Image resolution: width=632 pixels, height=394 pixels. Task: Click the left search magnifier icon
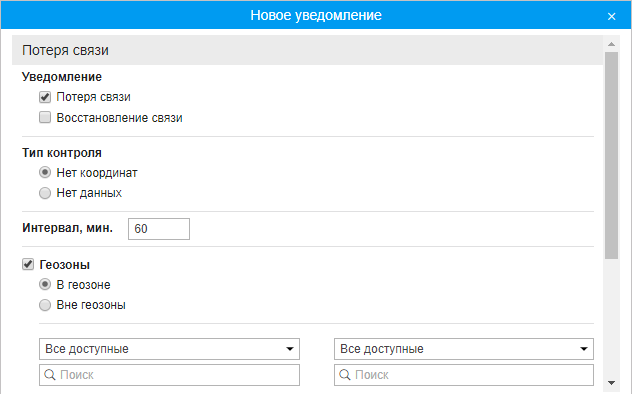coord(50,375)
